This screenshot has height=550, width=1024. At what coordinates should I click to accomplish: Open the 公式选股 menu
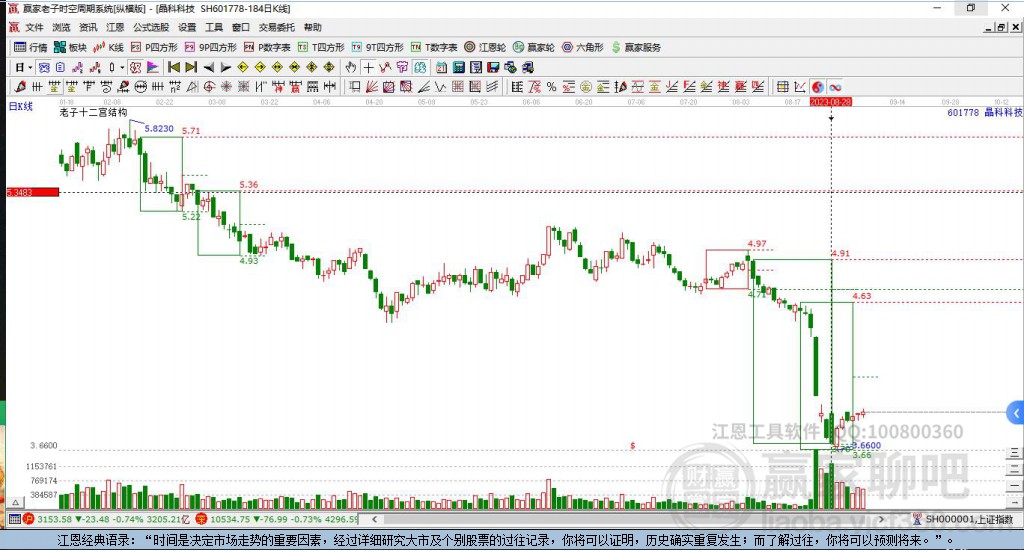151,27
